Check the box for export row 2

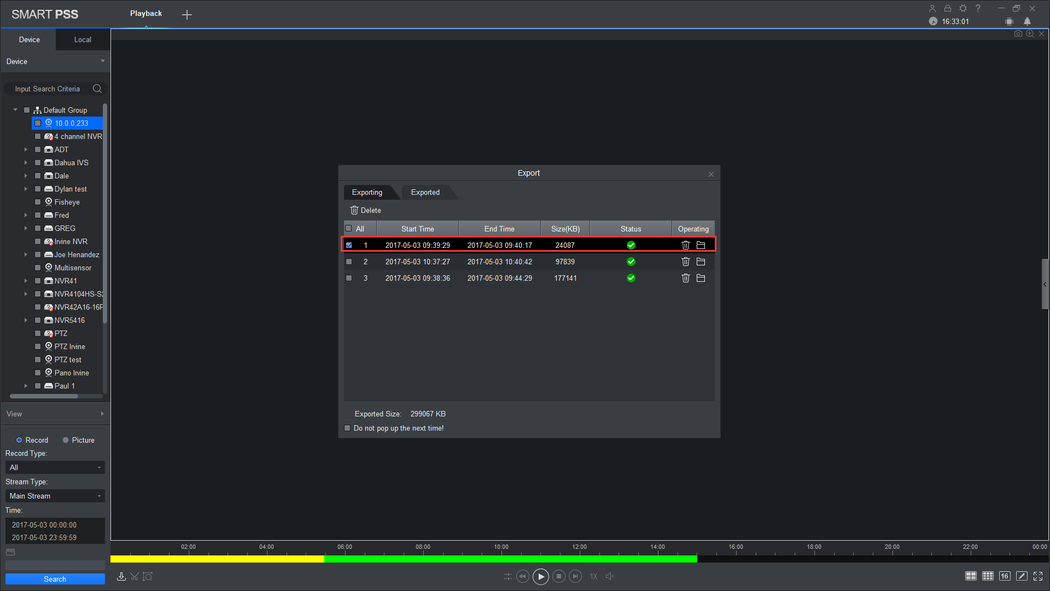coord(349,262)
